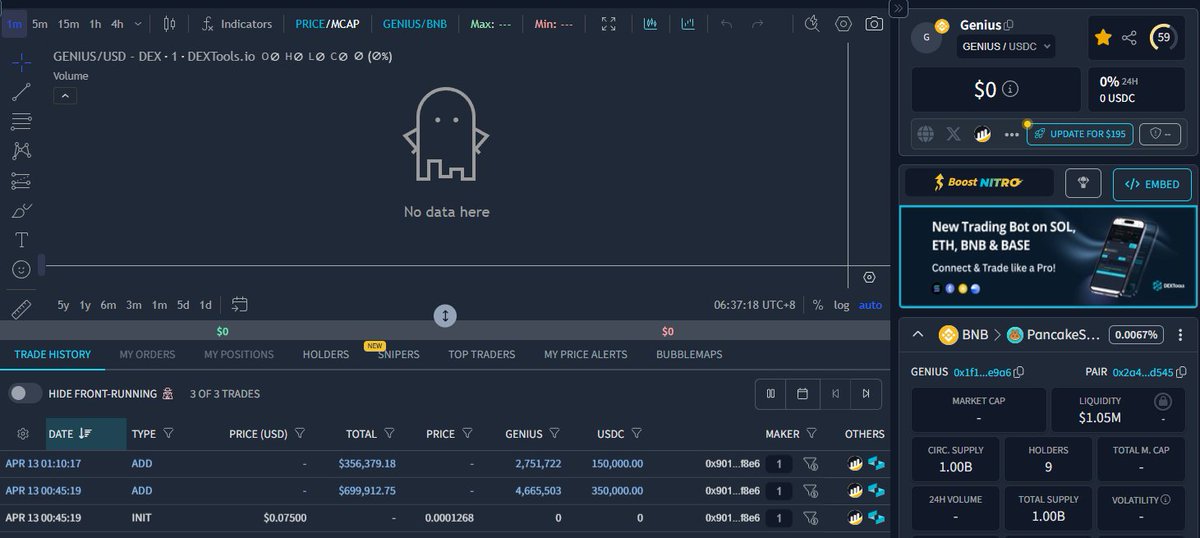Viewport: 1200px width, 538px height.
Task: Open the token X (Twitter) link
Action: click(954, 133)
